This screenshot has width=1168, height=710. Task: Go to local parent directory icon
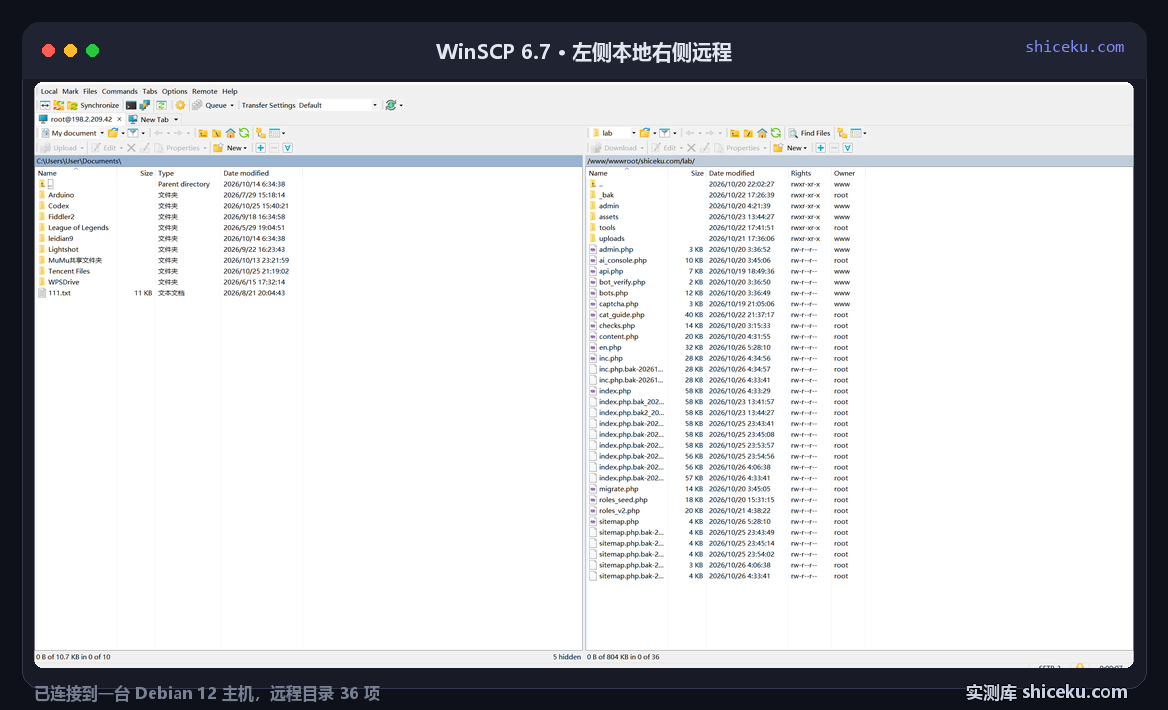point(203,133)
